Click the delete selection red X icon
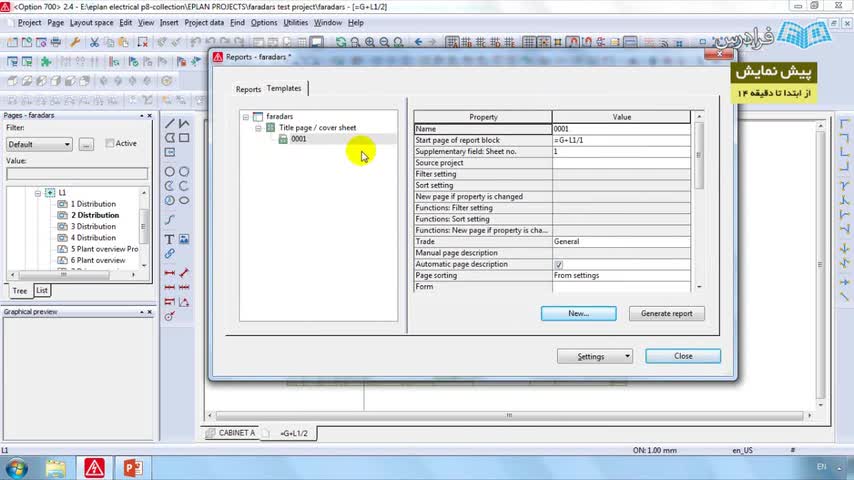Screen dimensions: 854x480 pyautogui.click(x=143, y=42)
